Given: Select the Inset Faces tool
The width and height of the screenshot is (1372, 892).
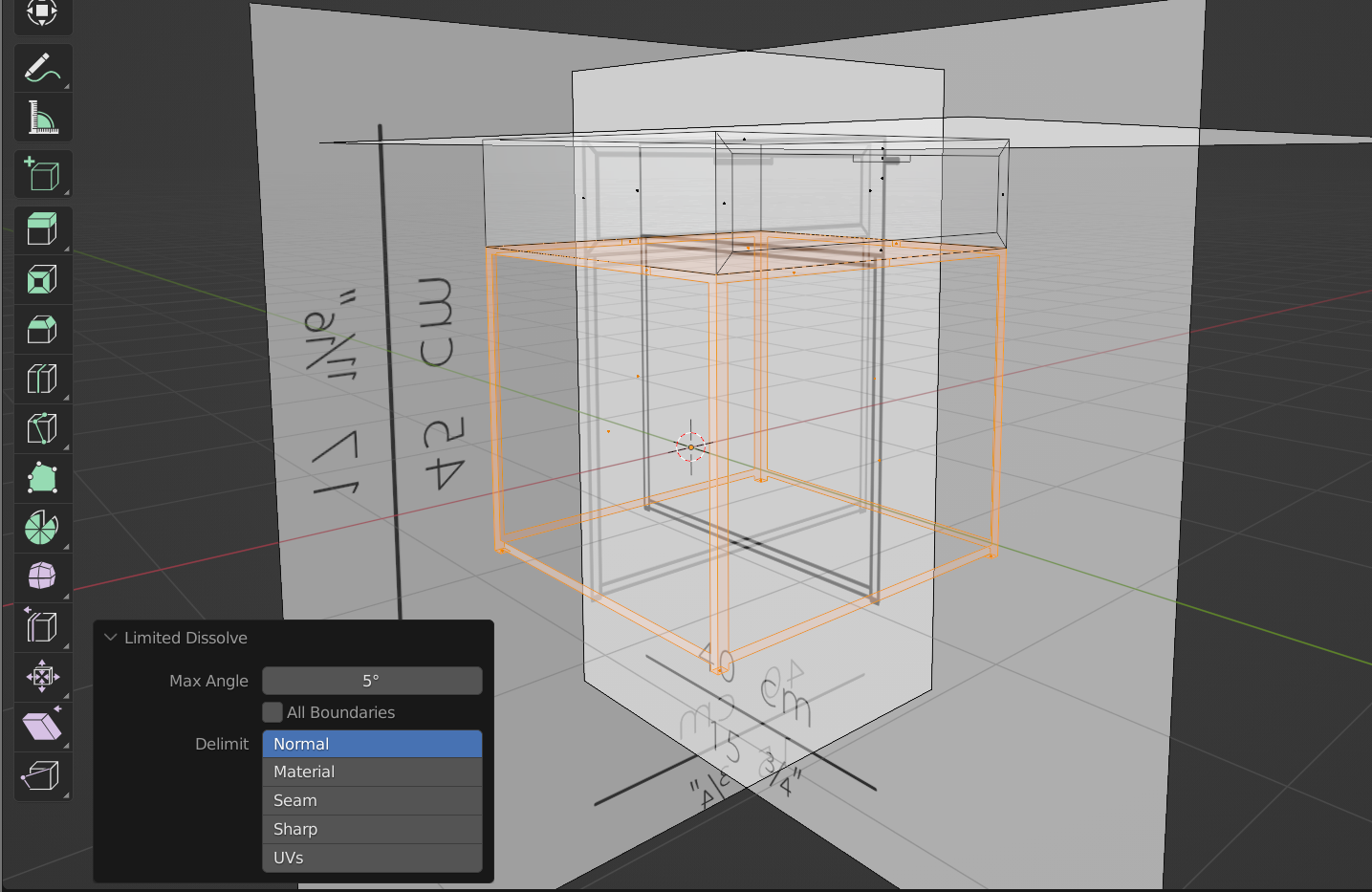Looking at the screenshot, I should tap(43, 280).
